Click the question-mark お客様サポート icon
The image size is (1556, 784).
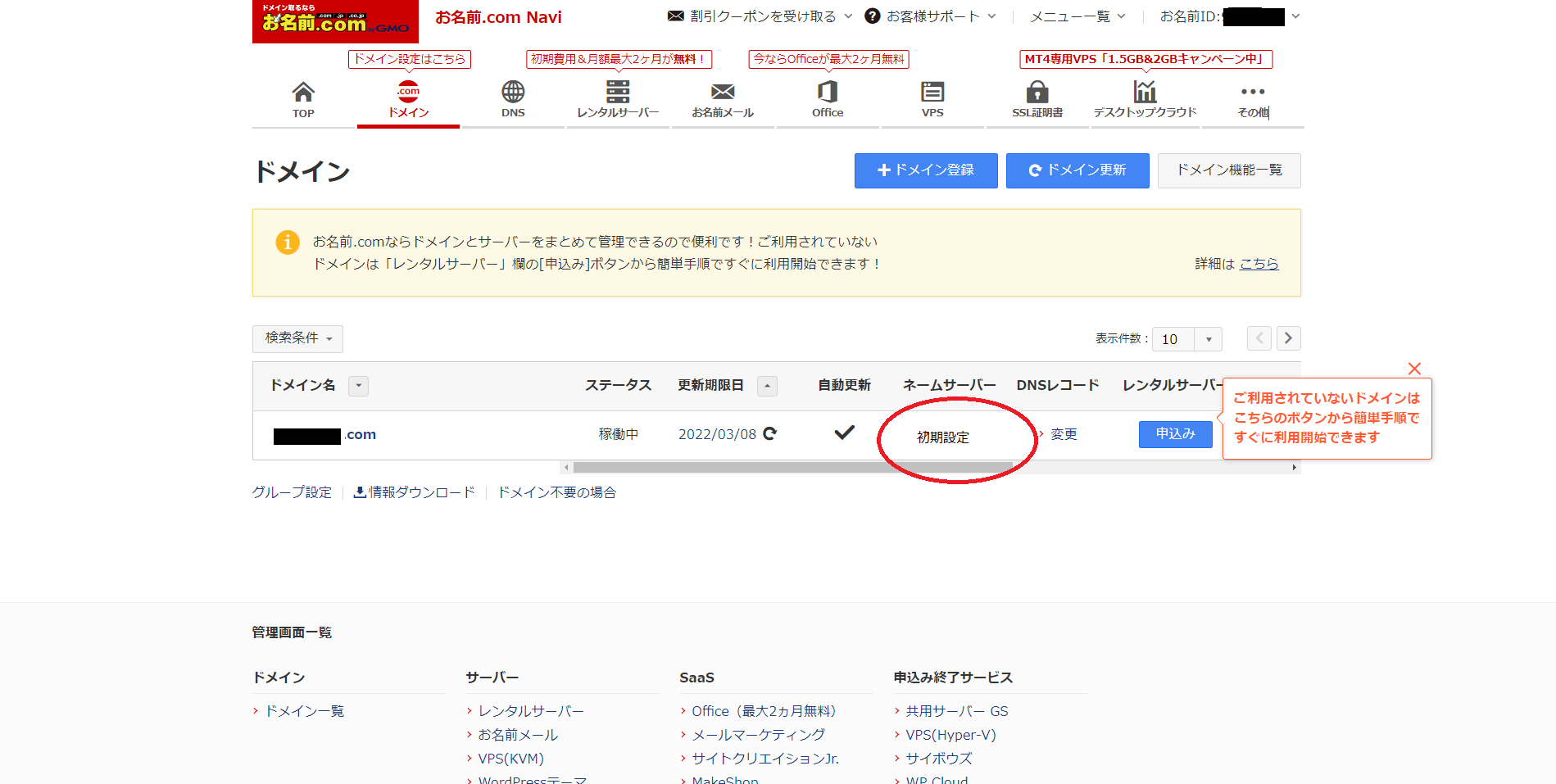[873, 16]
